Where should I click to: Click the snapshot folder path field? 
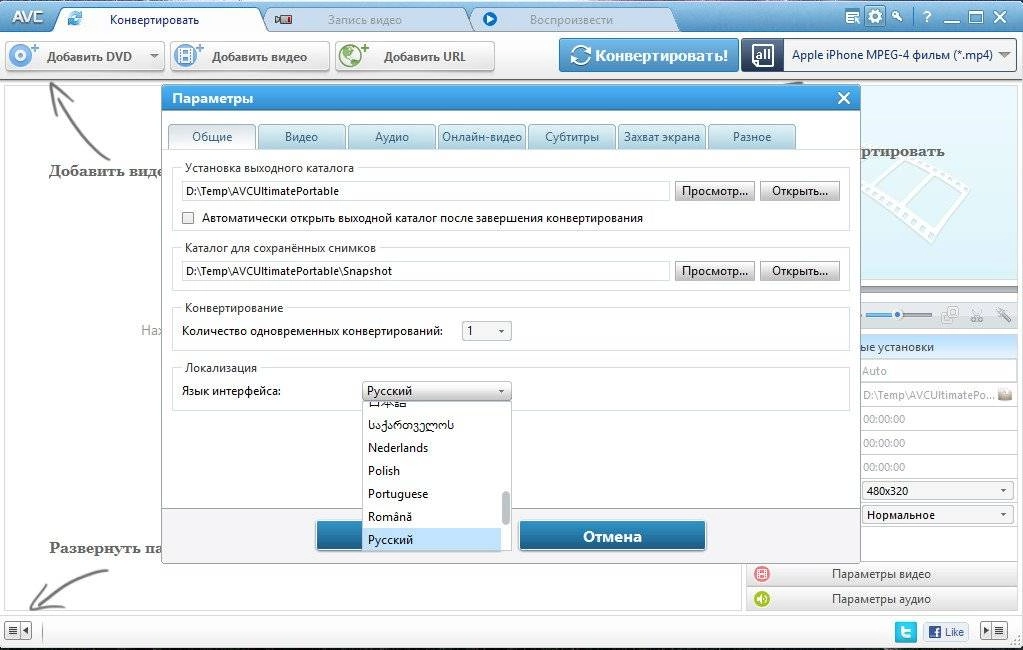425,271
